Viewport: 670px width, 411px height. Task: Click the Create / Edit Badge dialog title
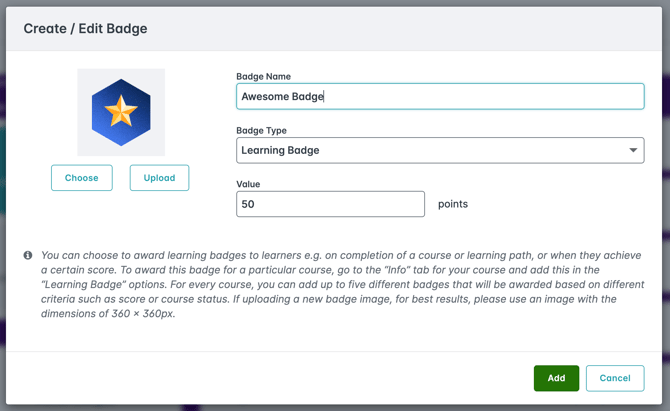coord(85,29)
